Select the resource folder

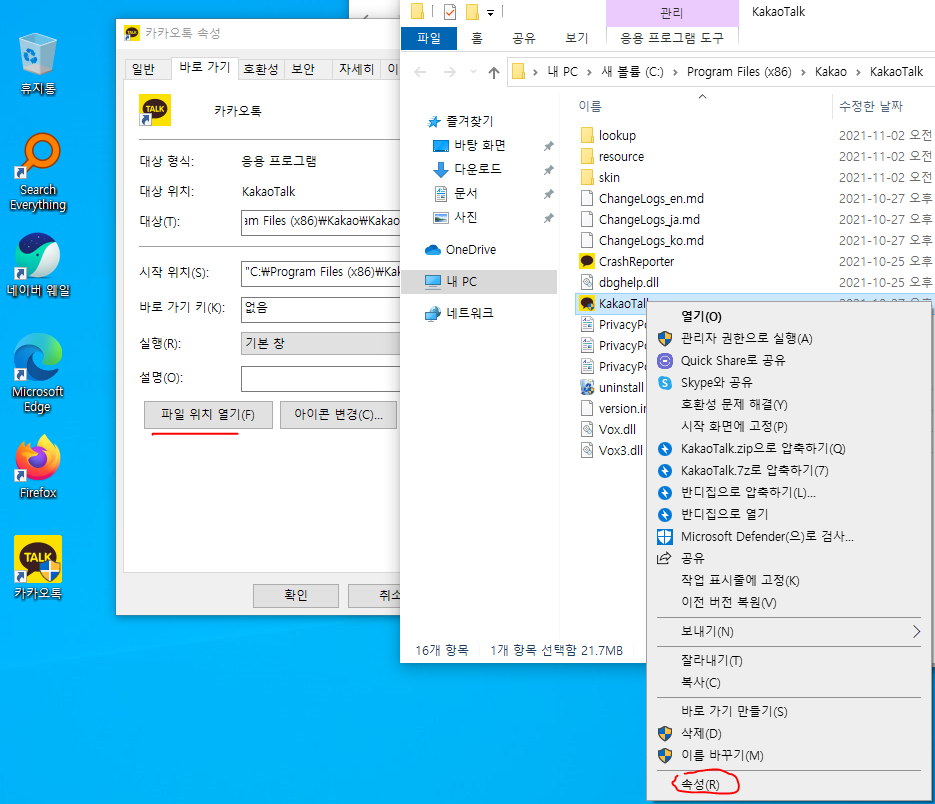click(612, 156)
